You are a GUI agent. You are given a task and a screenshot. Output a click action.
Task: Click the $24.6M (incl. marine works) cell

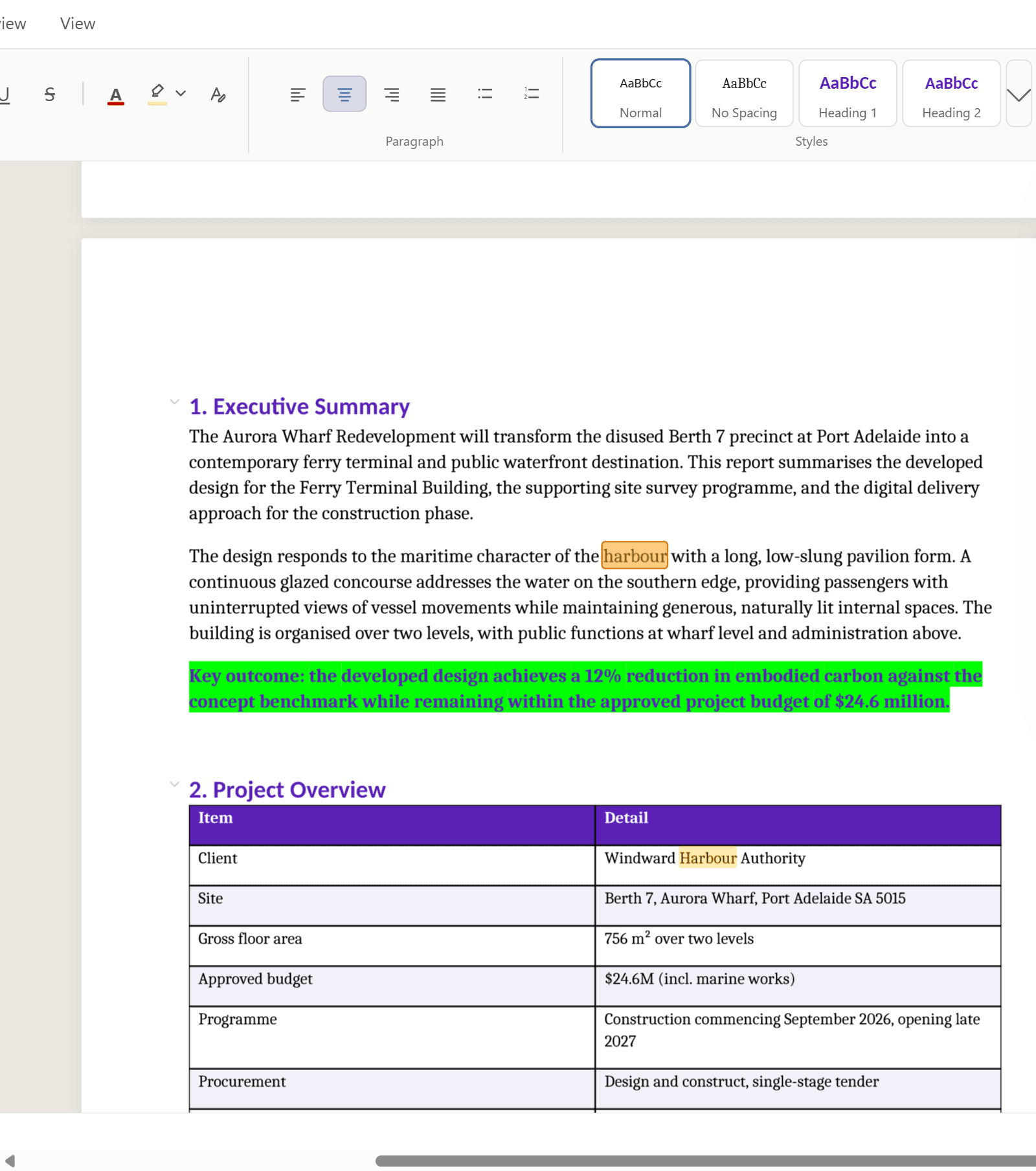[798, 986]
